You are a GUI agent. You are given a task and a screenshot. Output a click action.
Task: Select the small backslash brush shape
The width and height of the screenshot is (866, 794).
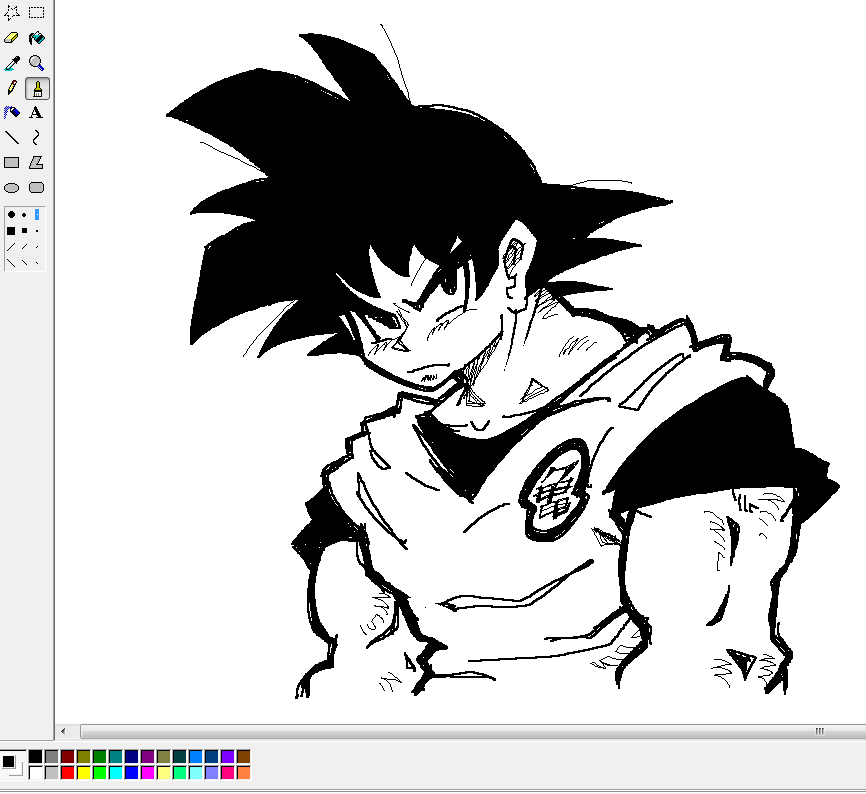(x=37, y=263)
